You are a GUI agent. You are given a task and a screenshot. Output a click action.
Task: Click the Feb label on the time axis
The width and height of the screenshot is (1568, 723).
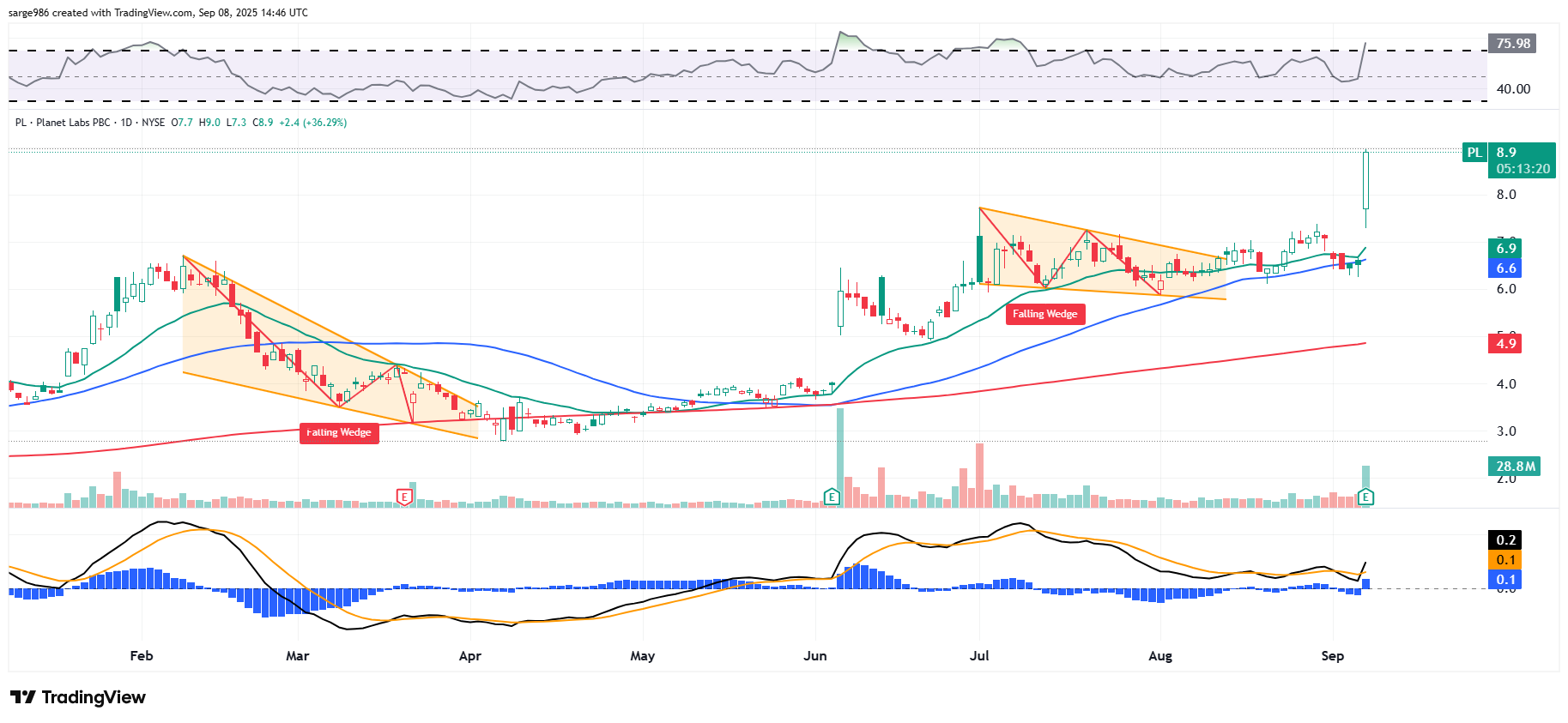tap(142, 656)
